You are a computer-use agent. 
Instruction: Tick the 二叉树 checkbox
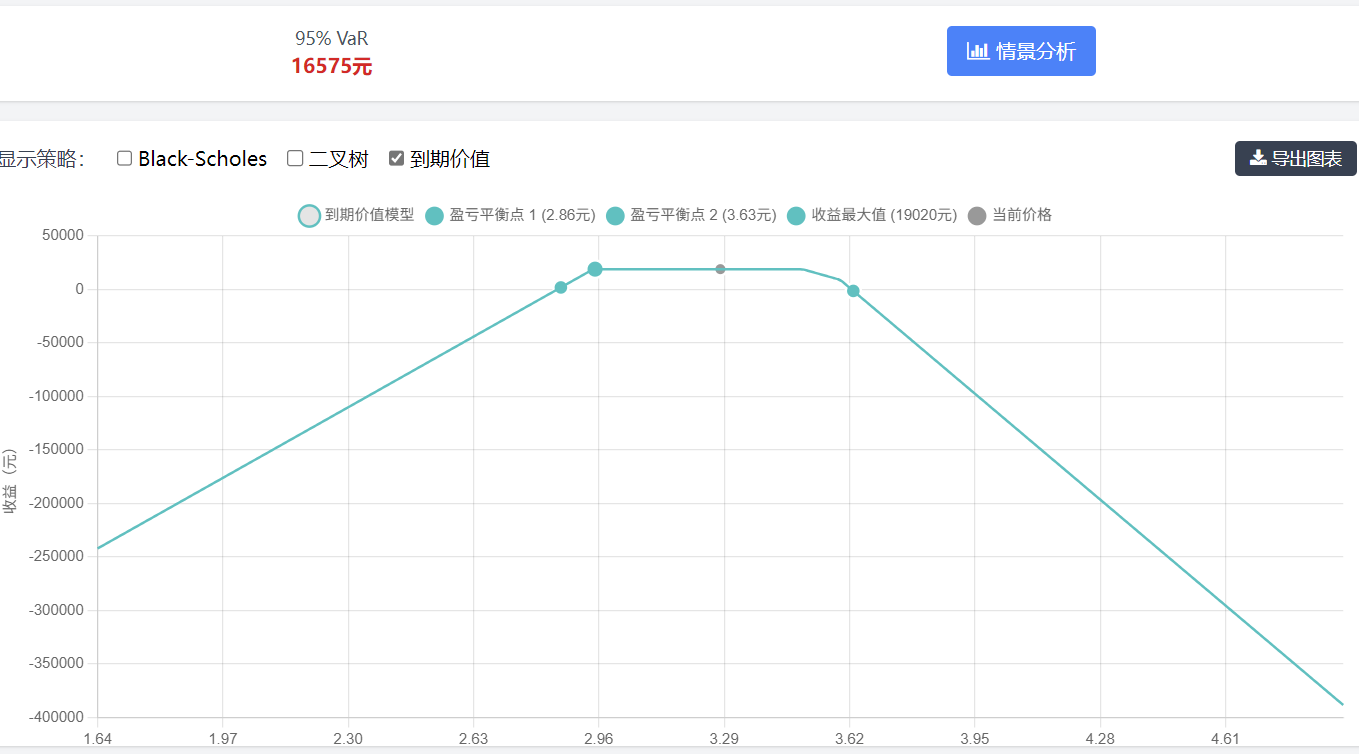point(295,158)
